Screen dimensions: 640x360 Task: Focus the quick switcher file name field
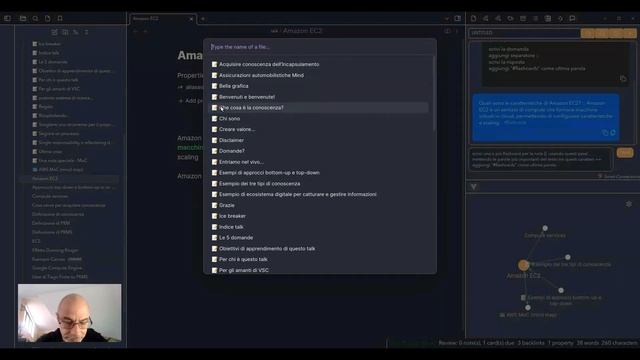(320, 47)
